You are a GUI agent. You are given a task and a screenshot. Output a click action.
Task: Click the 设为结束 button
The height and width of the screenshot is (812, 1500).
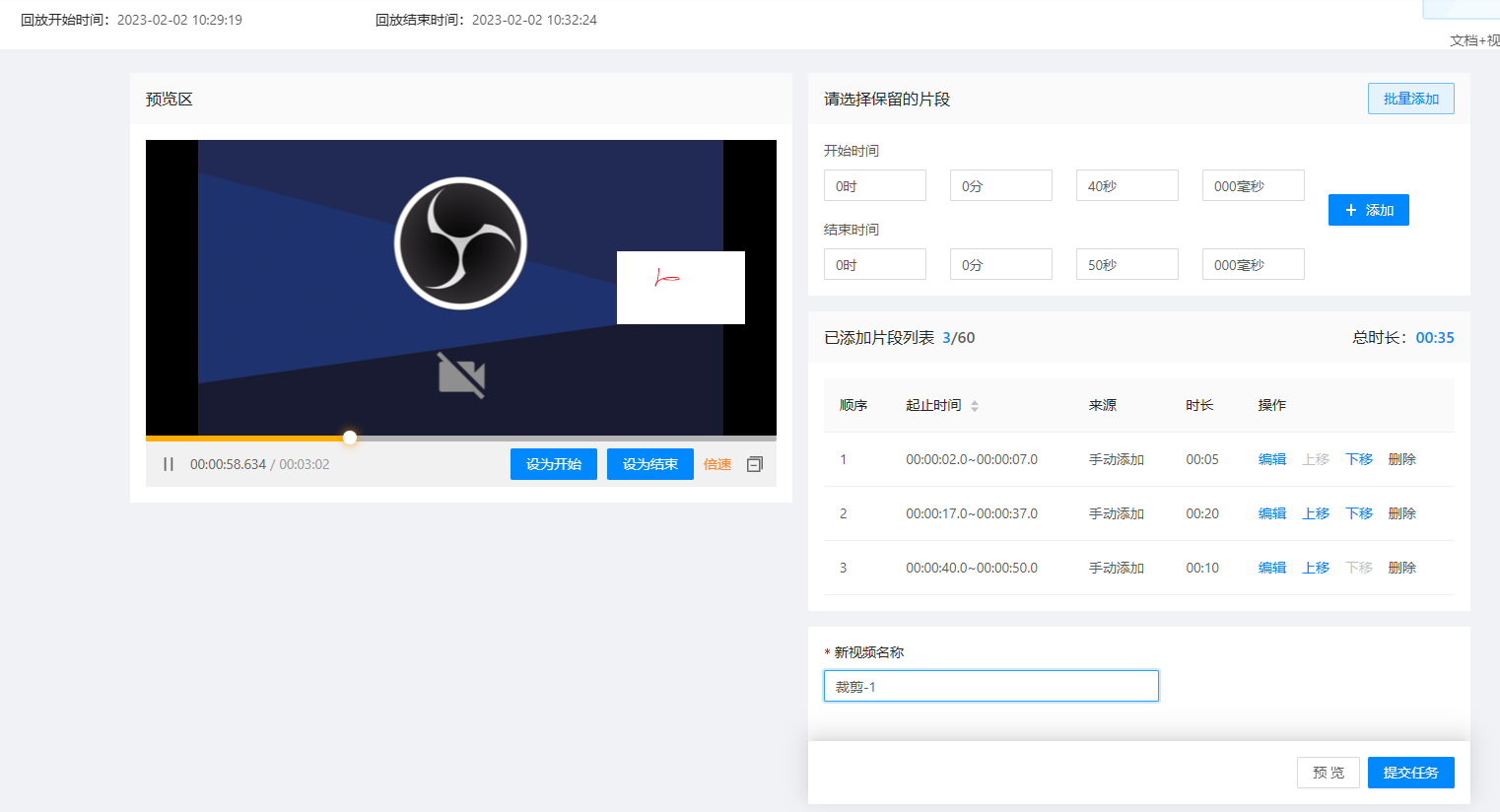[650, 464]
